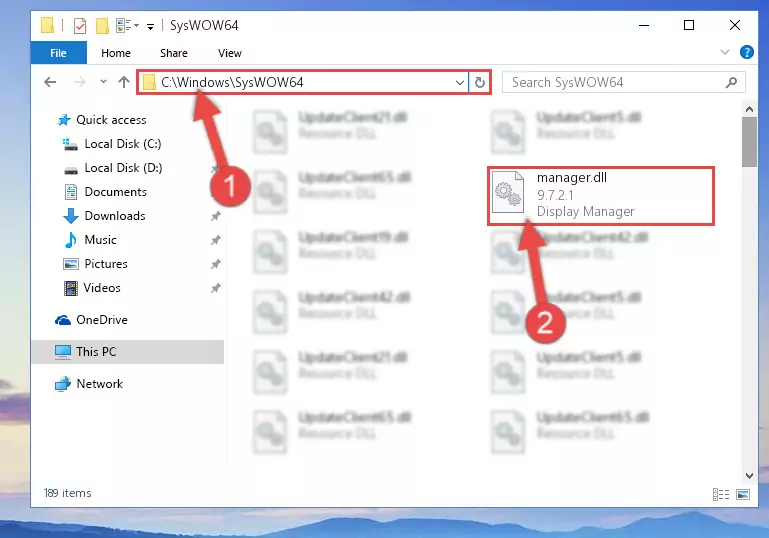Switch to Details view in status bar
This screenshot has width=769, height=538.
(x=720, y=494)
